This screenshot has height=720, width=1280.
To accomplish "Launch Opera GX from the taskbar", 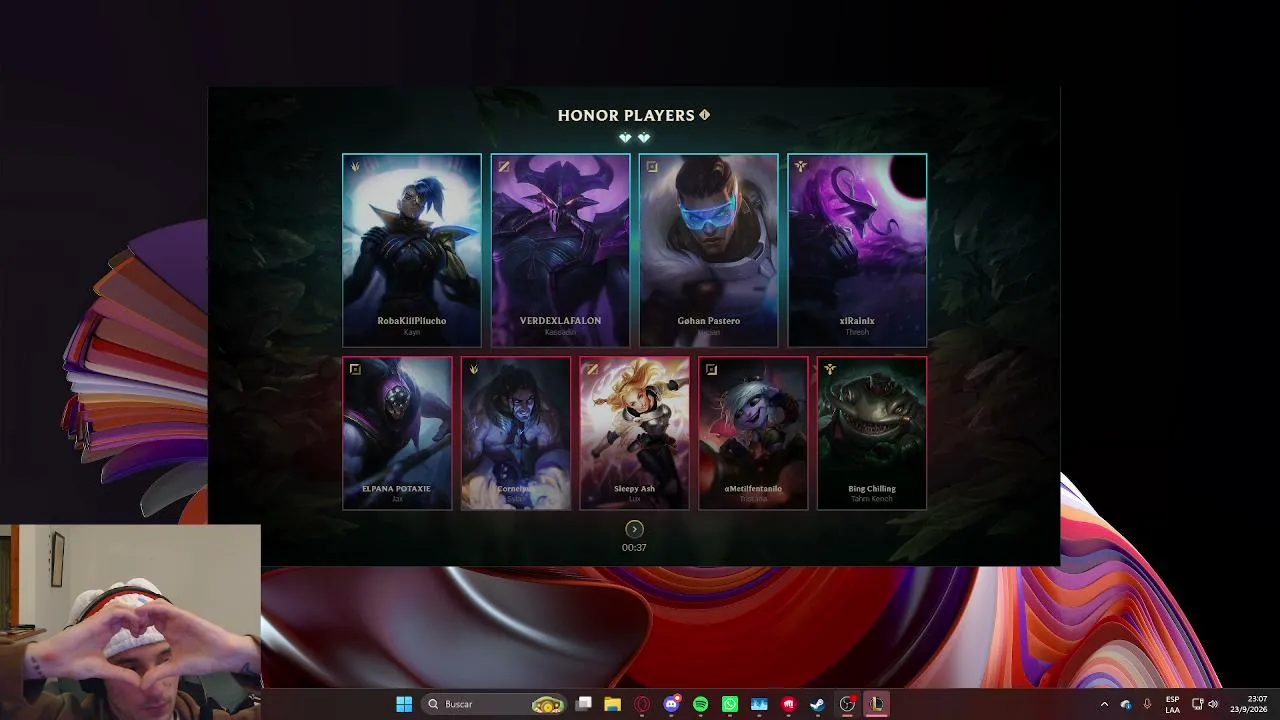I will [642, 704].
